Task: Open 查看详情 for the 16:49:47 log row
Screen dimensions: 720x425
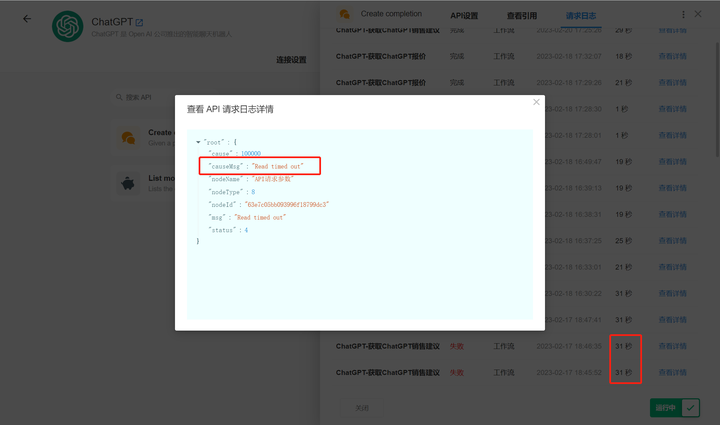Action: 672,162
